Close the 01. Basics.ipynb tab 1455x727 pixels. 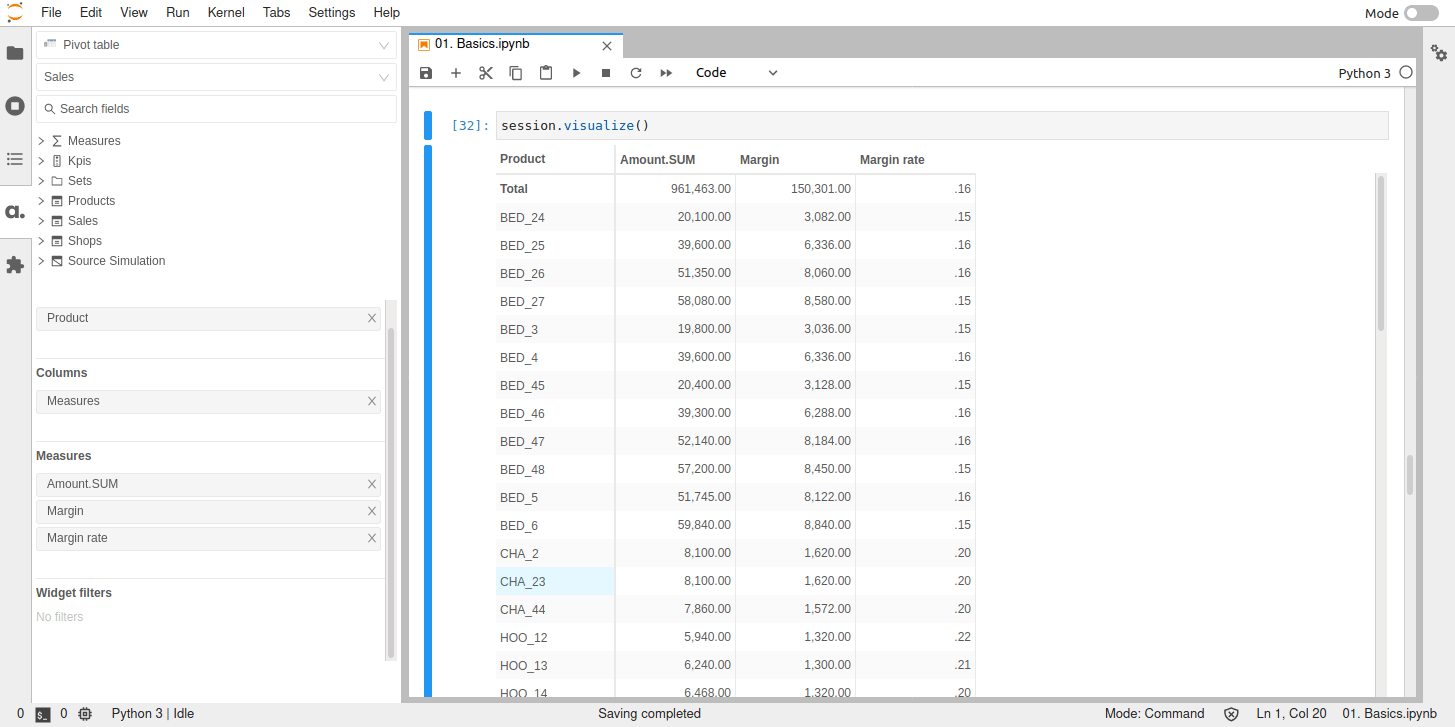click(606, 45)
